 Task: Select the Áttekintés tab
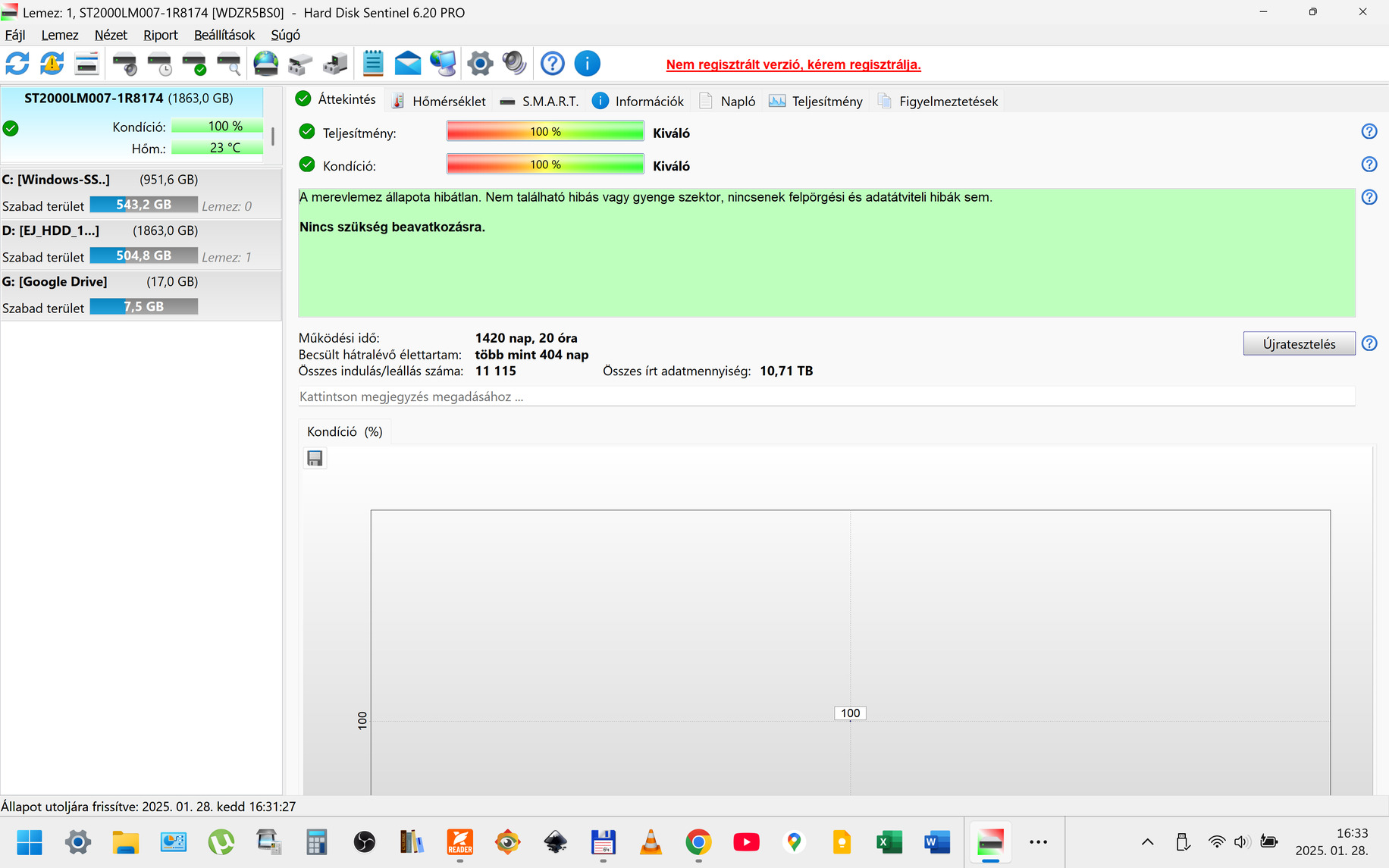coord(336,99)
